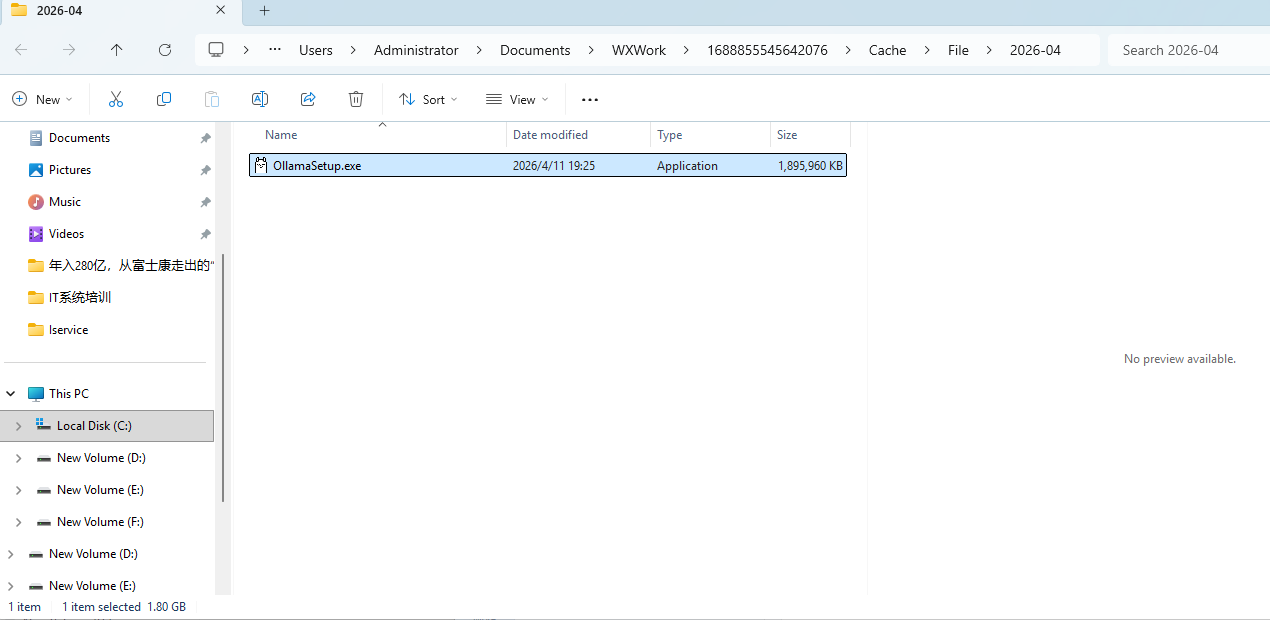Expand New Volume (D:) under This PC

18,458
